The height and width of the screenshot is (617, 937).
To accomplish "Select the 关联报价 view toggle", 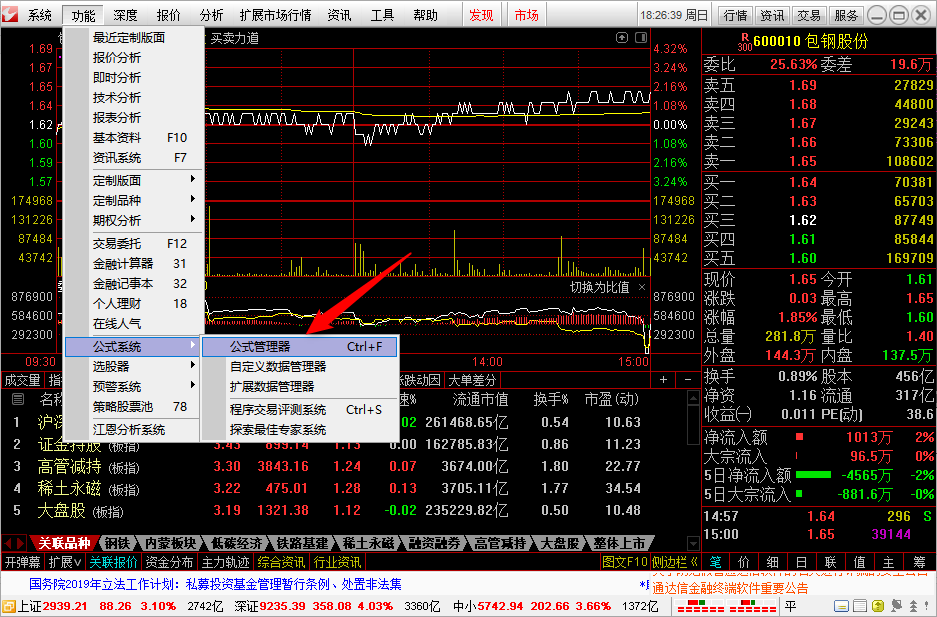I will [x=114, y=562].
